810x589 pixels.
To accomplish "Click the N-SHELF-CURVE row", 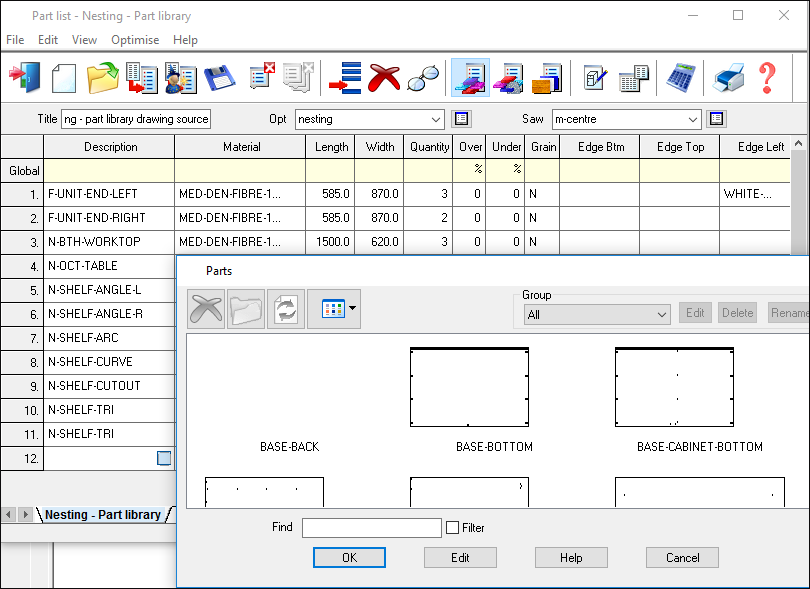I will coord(109,362).
